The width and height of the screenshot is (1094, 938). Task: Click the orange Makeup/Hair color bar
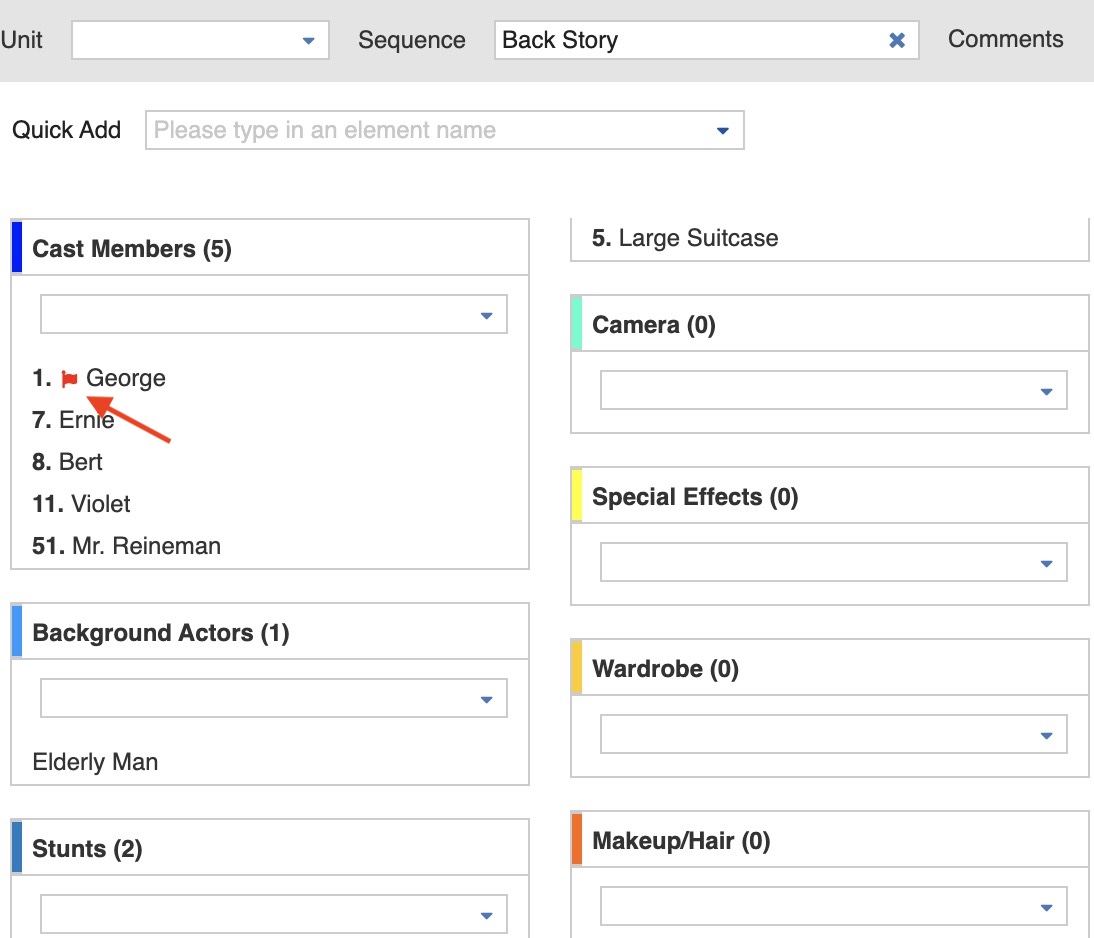pyautogui.click(x=577, y=839)
